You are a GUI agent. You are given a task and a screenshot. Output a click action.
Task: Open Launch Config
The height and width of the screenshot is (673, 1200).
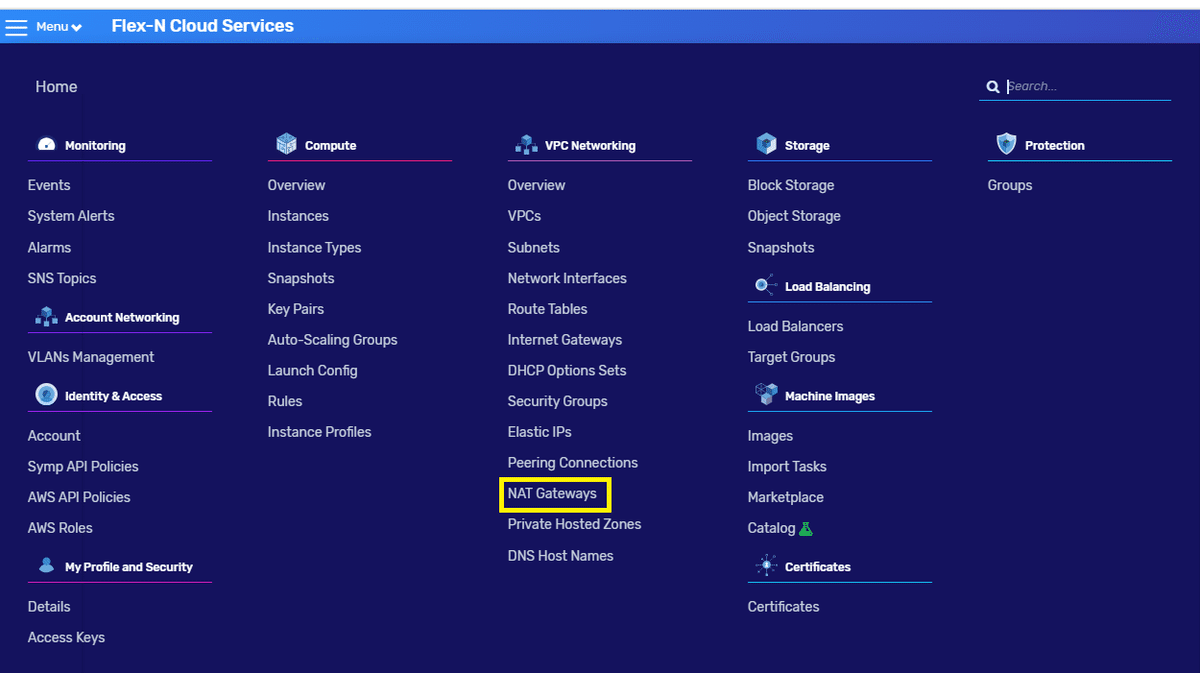tap(312, 370)
